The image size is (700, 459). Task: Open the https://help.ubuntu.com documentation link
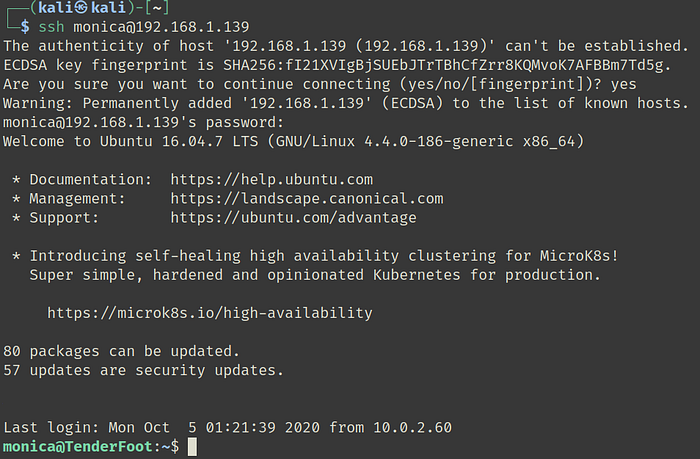click(271, 180)
